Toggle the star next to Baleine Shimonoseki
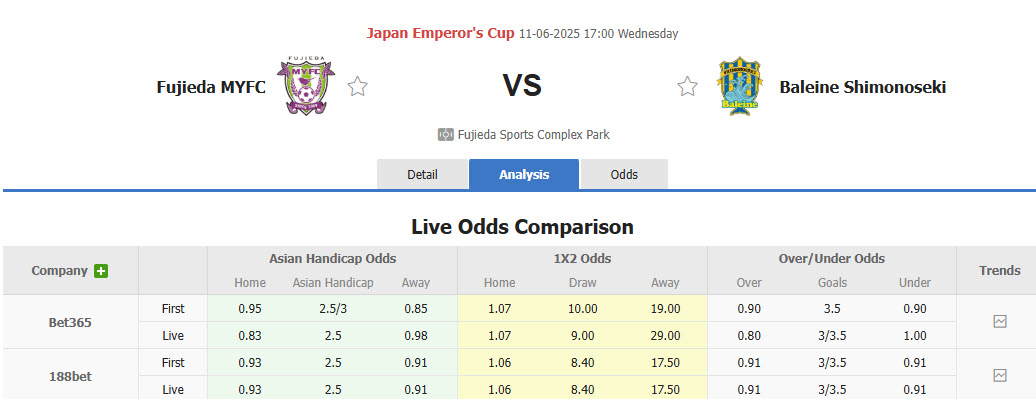Image resolution: width=1036 pixels, height=399 pixels. tap(687, 87)
